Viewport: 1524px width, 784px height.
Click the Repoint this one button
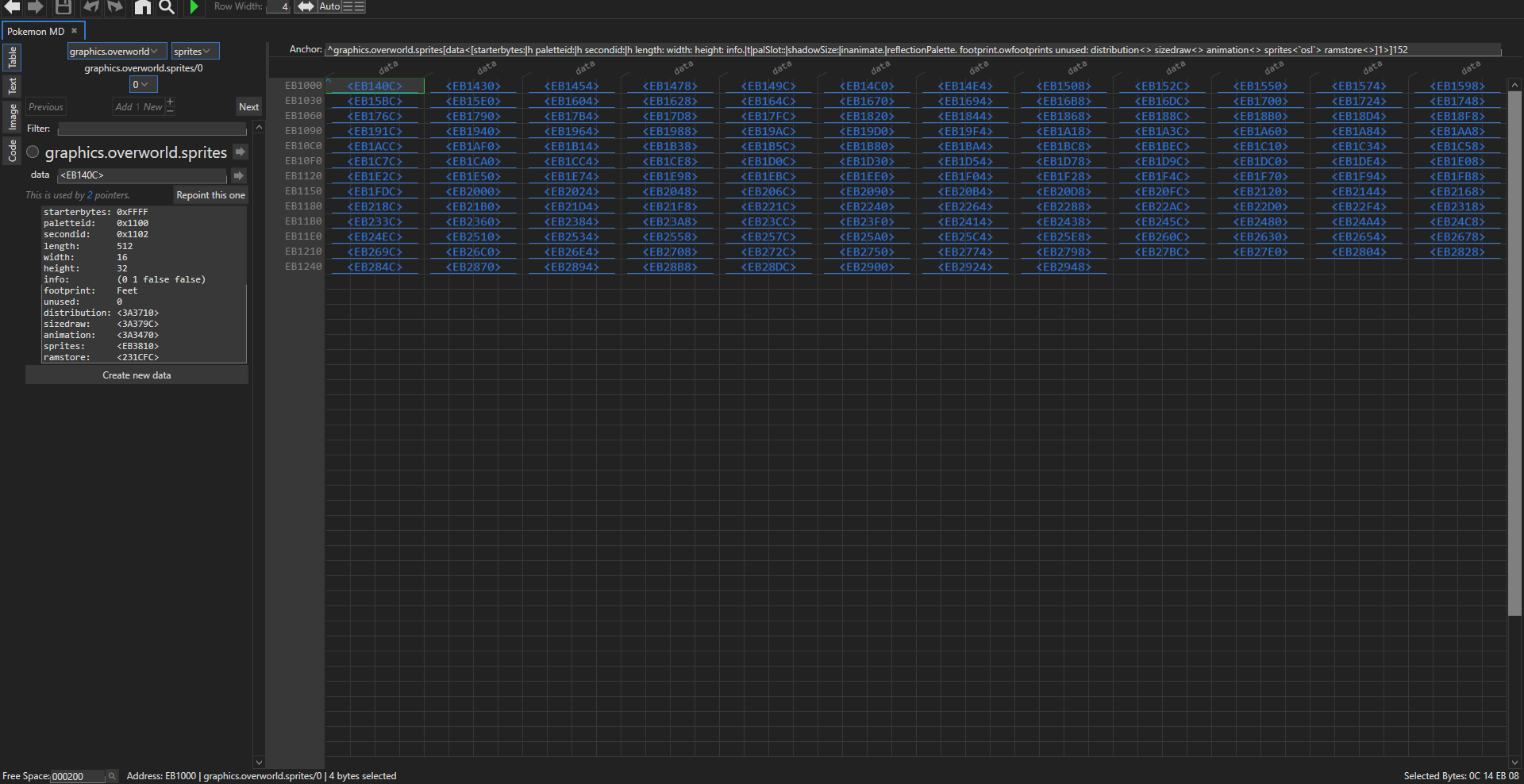tap(210, 195)
